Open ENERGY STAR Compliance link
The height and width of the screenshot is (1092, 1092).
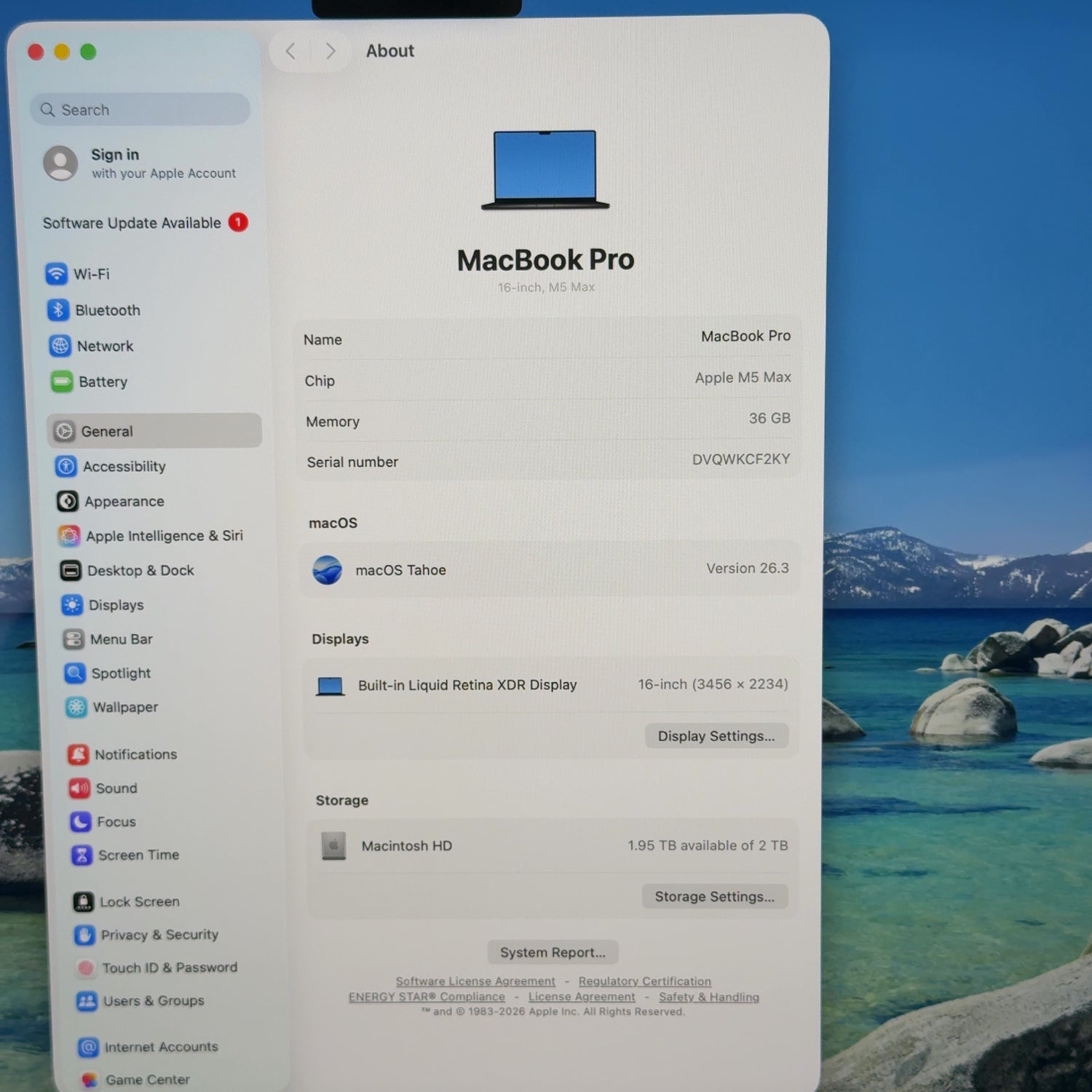(427, 997)
